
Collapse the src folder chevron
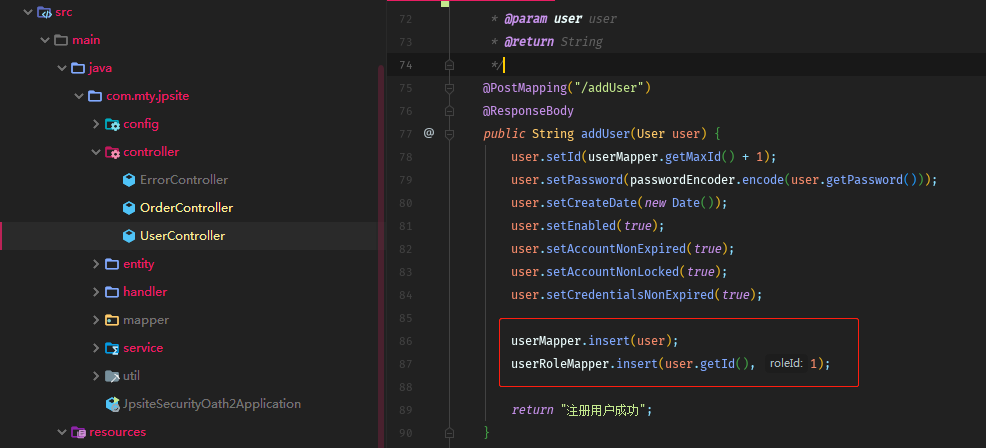click(x=28, y=12)
